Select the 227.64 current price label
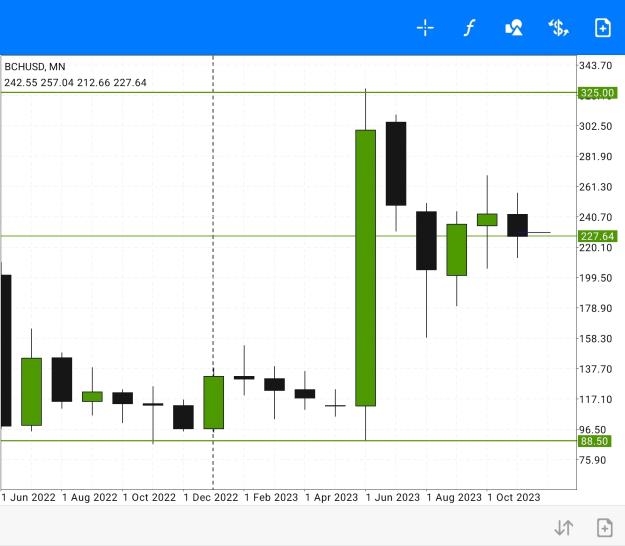The width and height of the screenshot is (625, 546). click(597, 236)
